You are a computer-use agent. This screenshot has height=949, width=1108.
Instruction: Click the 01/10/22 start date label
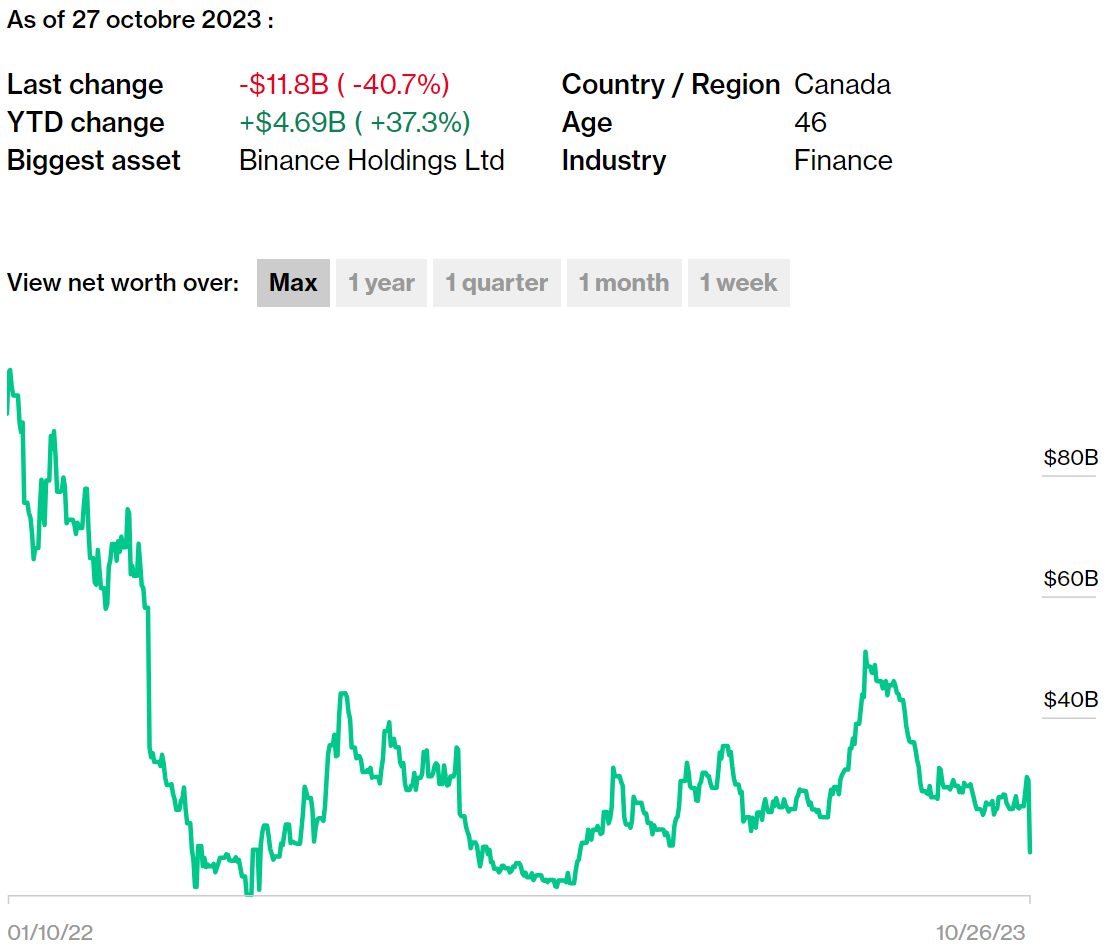[51, 932]
